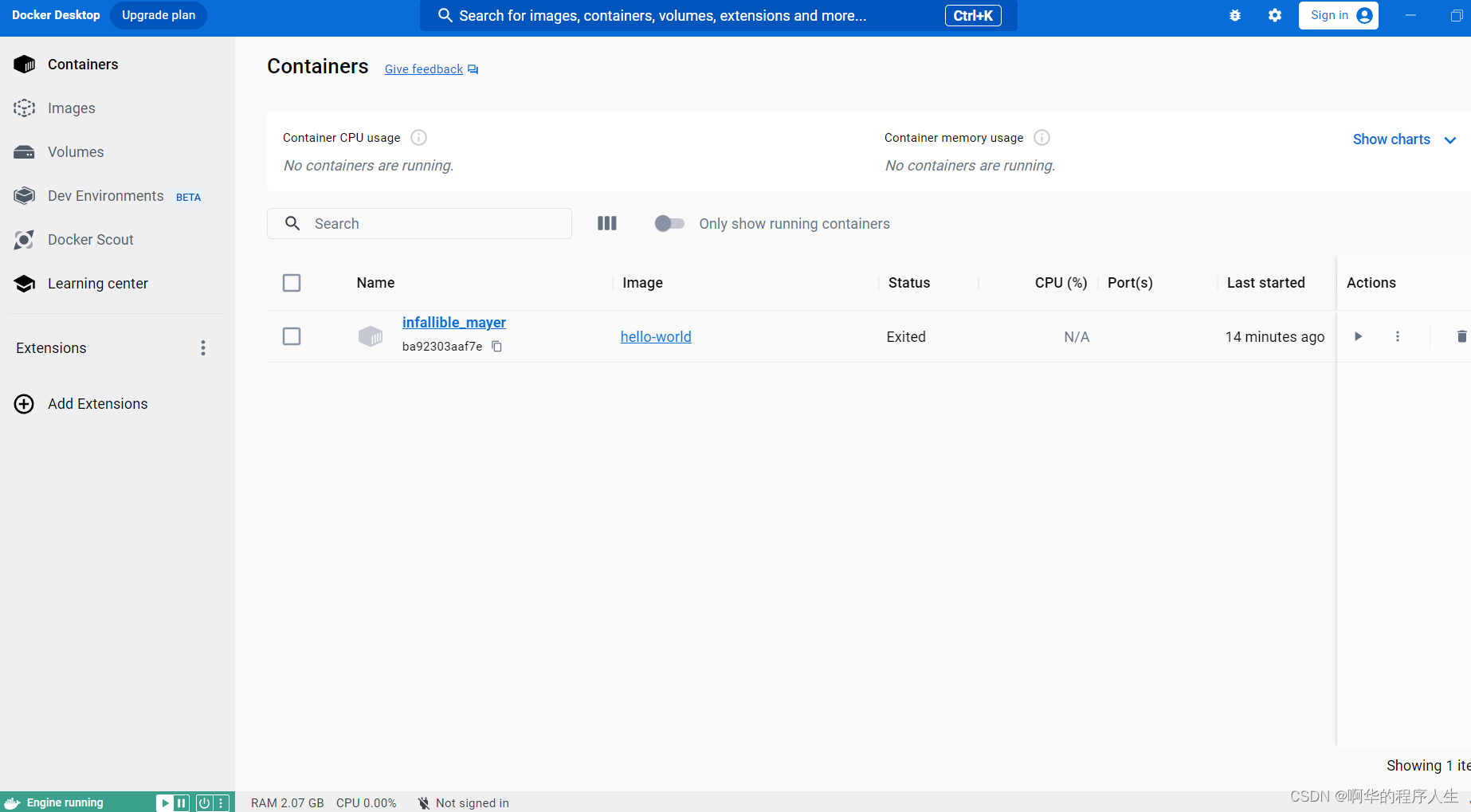
Task: Sort by the Last started column header
Action: point(1265,283)
